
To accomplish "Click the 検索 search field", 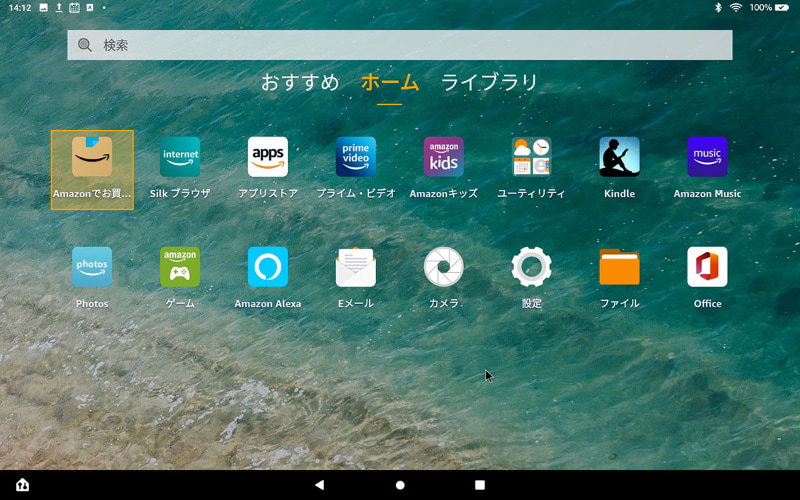I will [399, 45].
